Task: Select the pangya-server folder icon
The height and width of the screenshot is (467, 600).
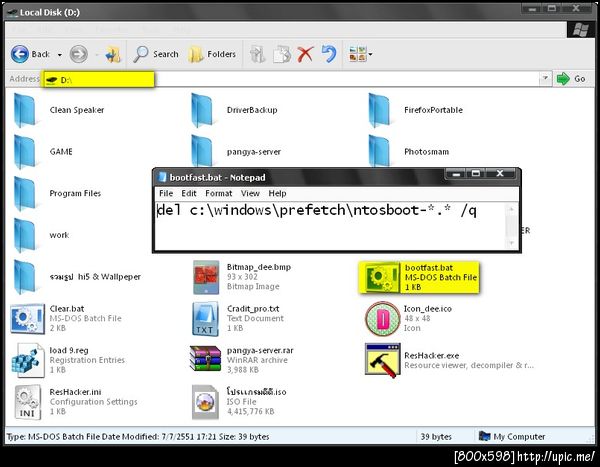Action: pos(202,150)
